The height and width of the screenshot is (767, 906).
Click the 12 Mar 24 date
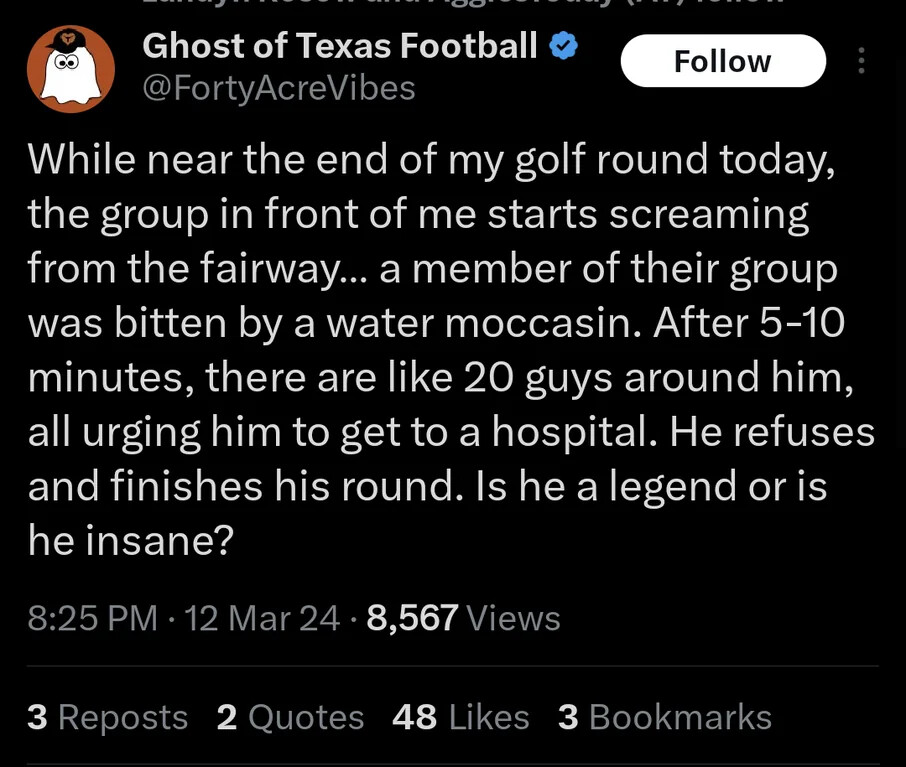[262, 618]
